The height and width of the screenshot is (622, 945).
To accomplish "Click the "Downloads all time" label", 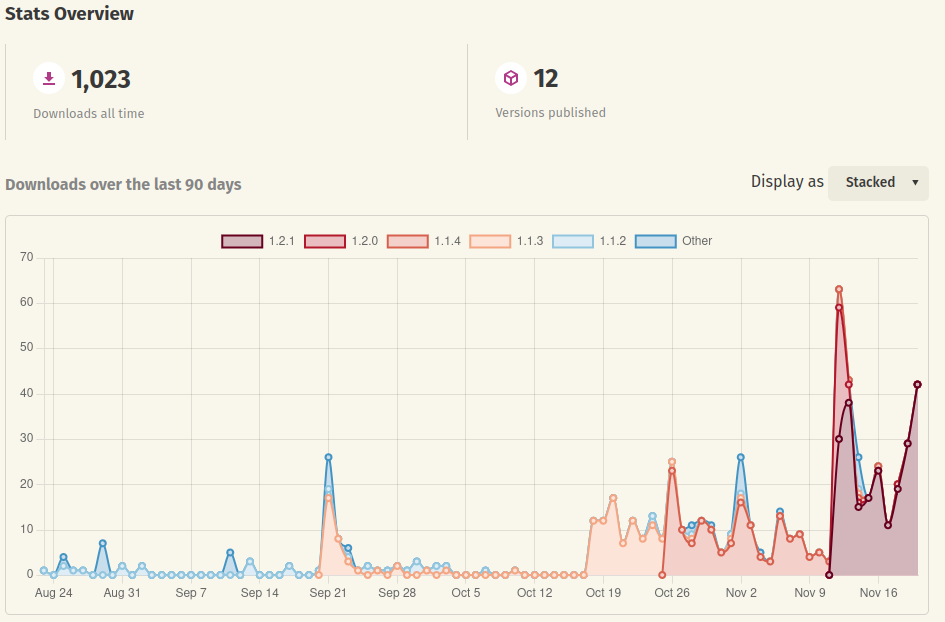I will pyautogui.click(x=88, y=113).
